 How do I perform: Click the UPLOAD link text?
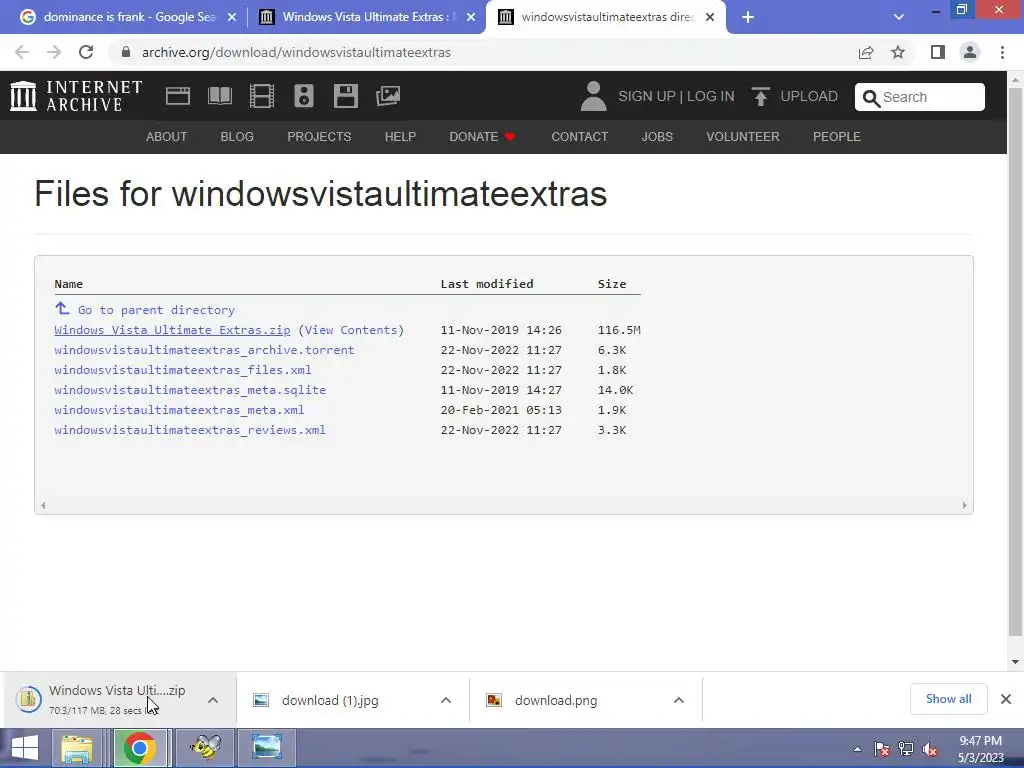coord(809,96)
